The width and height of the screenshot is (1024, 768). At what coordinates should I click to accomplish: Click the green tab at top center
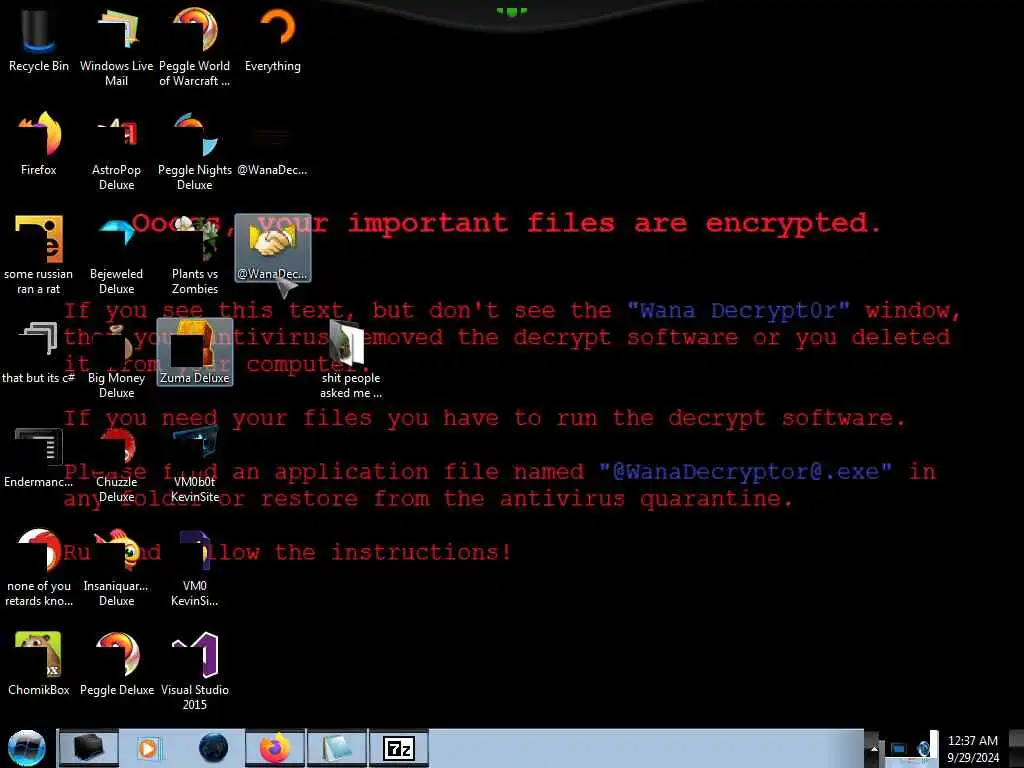[511, 11]
